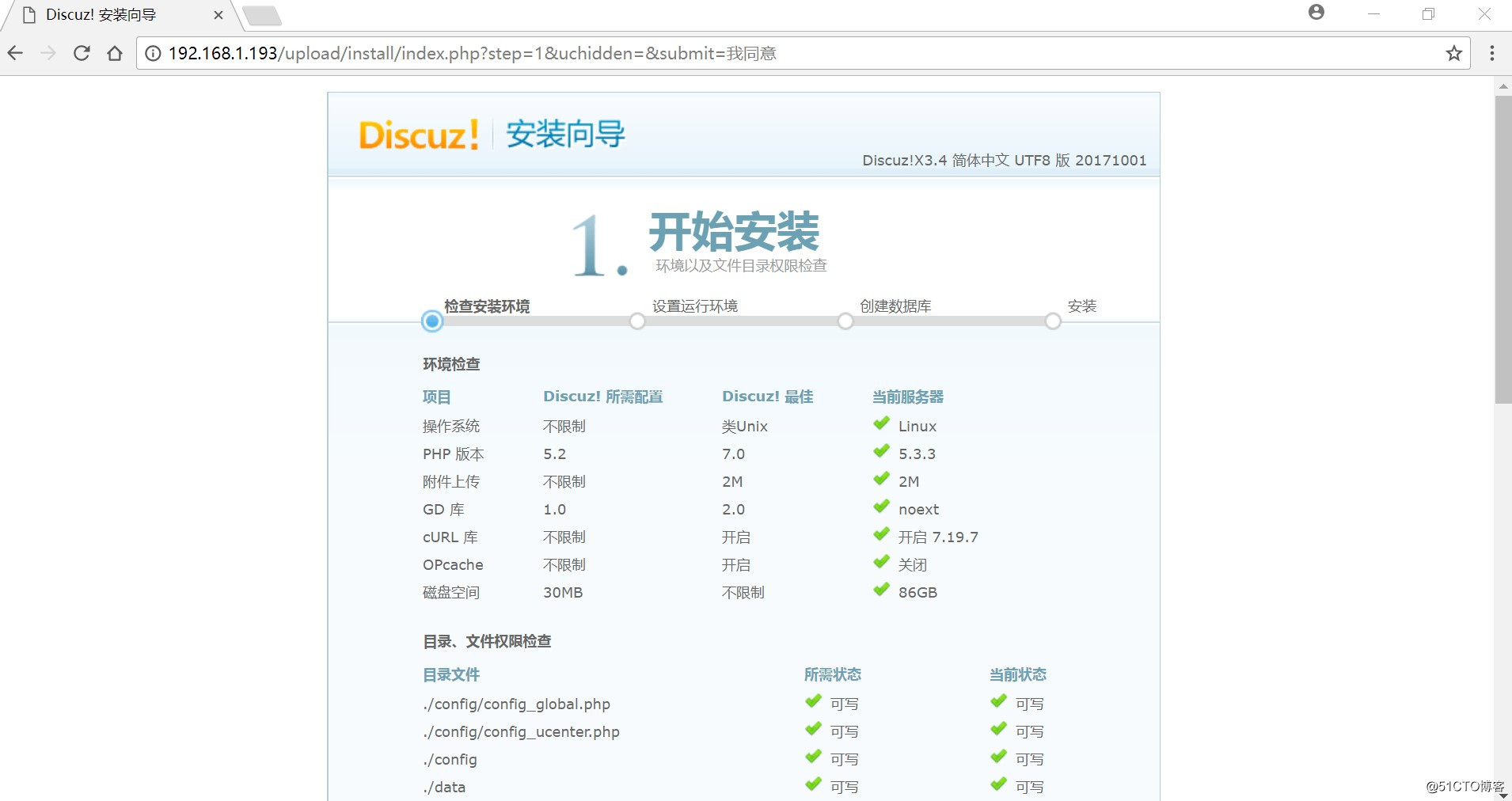Click the GD 库 row label

point(443,510)
